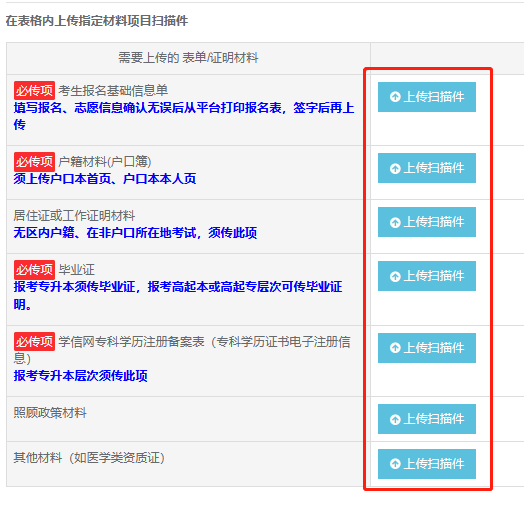This screenshot has width=529, height=513.
Task: Upload scan for 毕业证 row
Action: coord(426,276)
